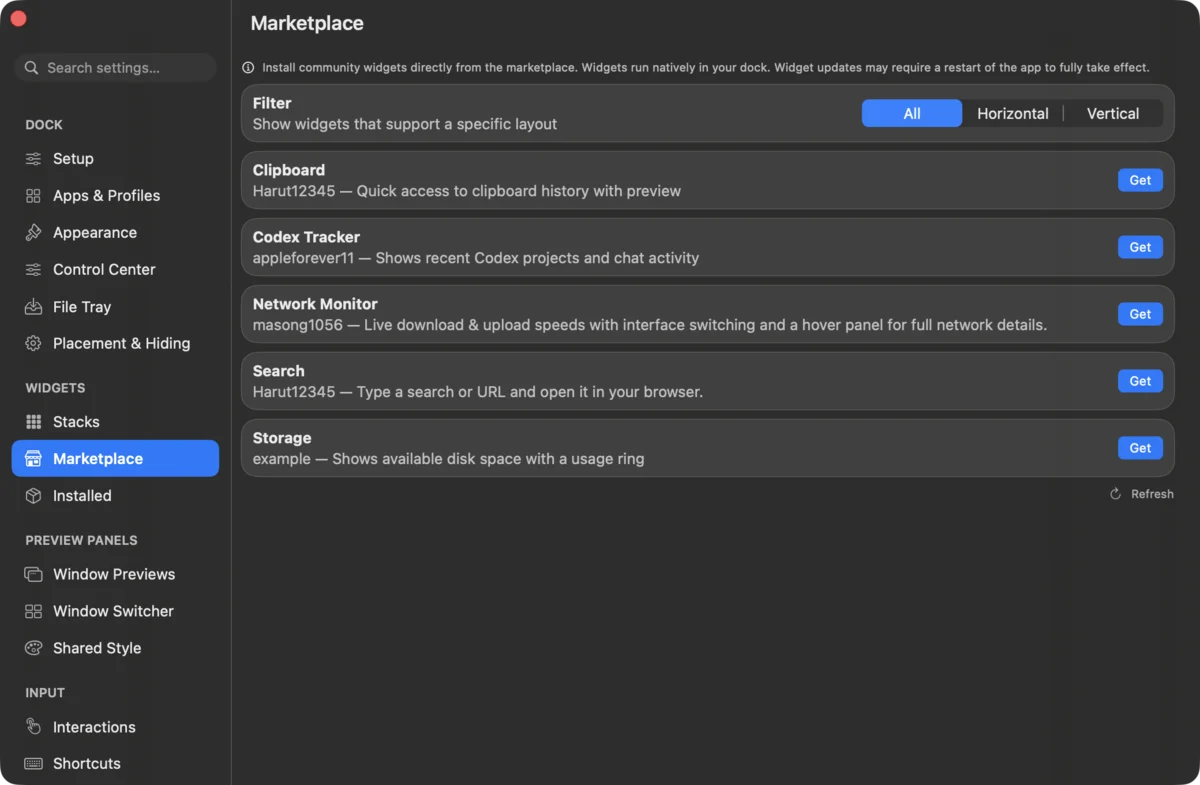Get the Search widget

pyautogui.click(x=1140, y=381)
